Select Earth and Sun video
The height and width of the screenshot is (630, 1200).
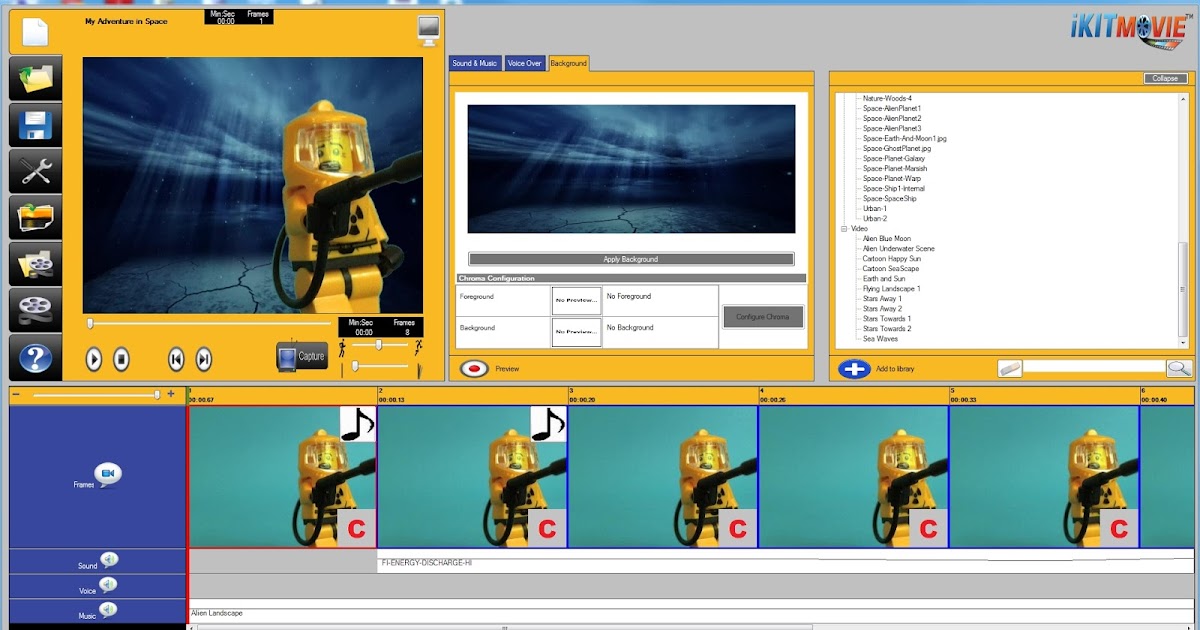point(884,279)
